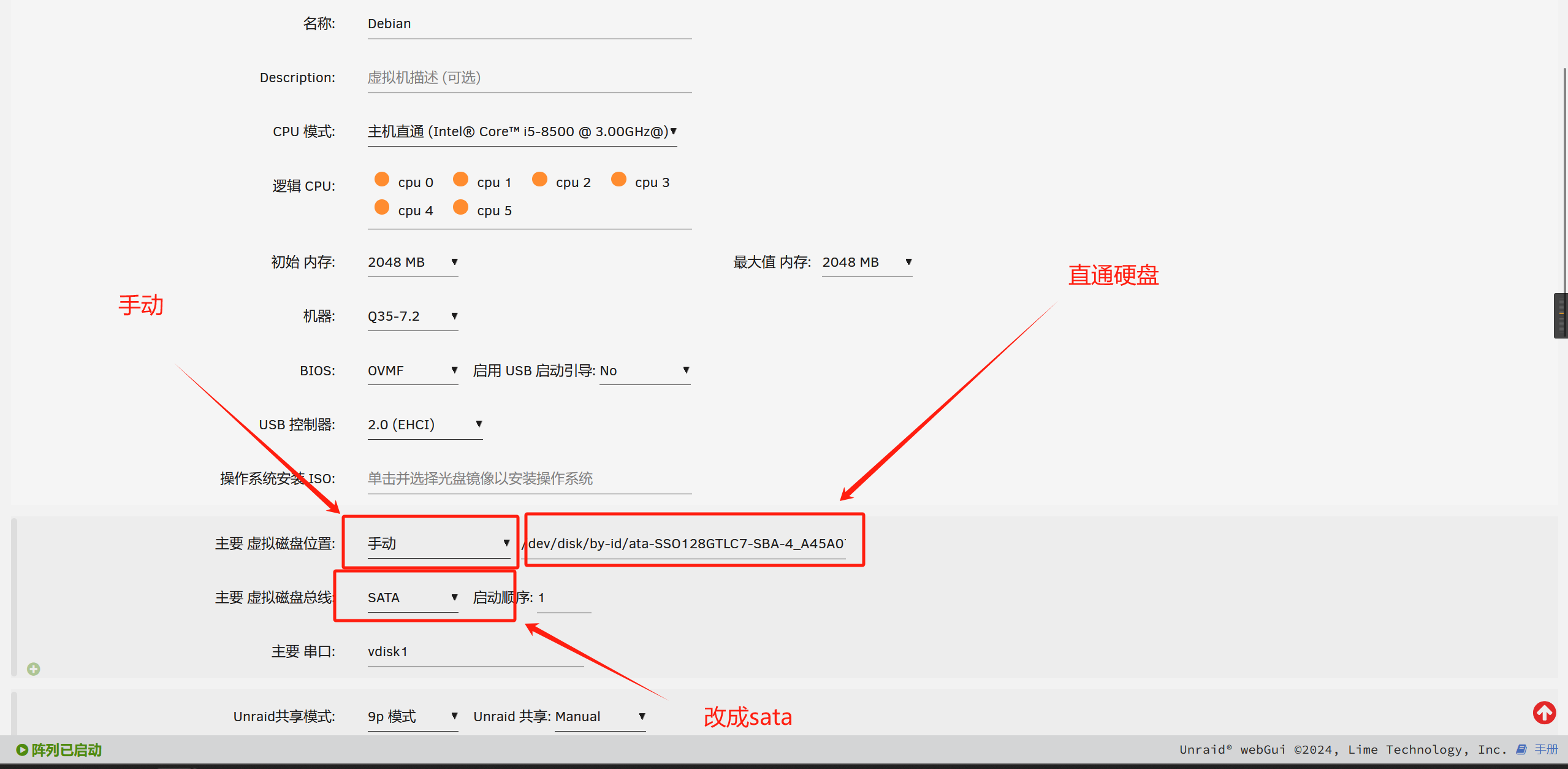The image size is (1568, 769).
Task: Open the 主要 虚拟磁盘位置 手动 dropdown
Action: (x=439, y=544)
